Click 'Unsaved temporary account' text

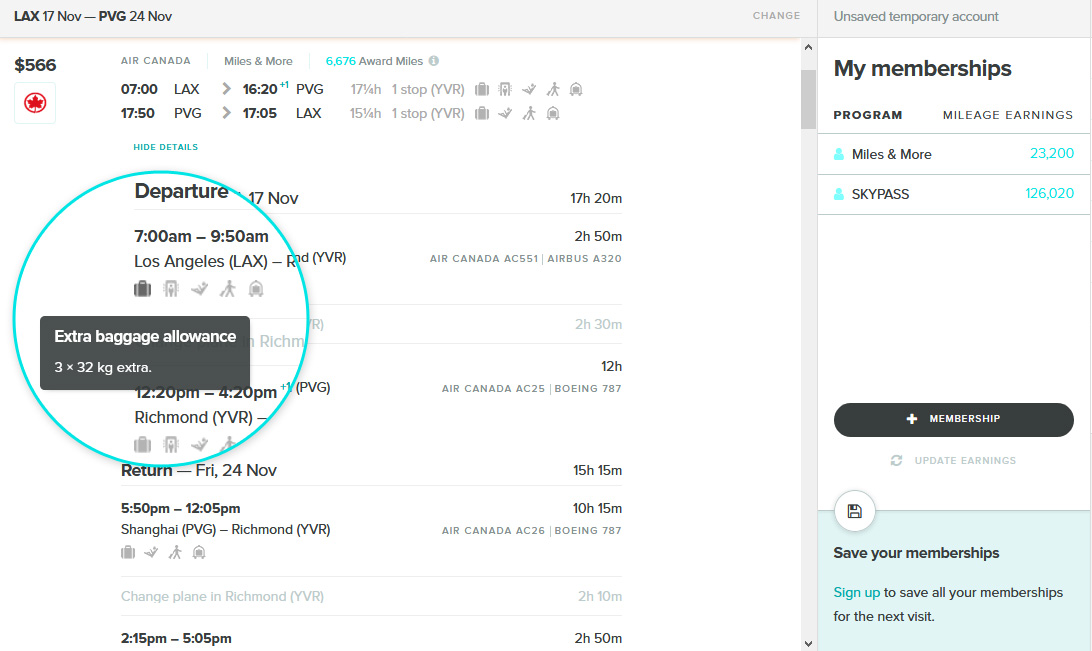(916, 17)
